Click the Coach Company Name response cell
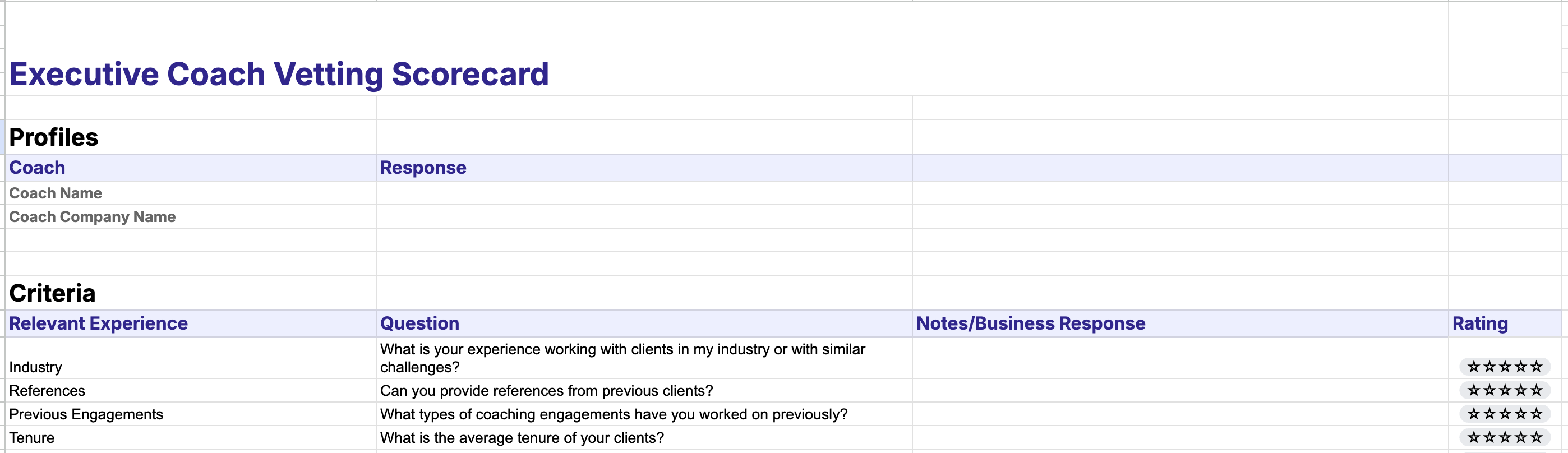The height and width of the screenshot is (453, 1568). 643,217
